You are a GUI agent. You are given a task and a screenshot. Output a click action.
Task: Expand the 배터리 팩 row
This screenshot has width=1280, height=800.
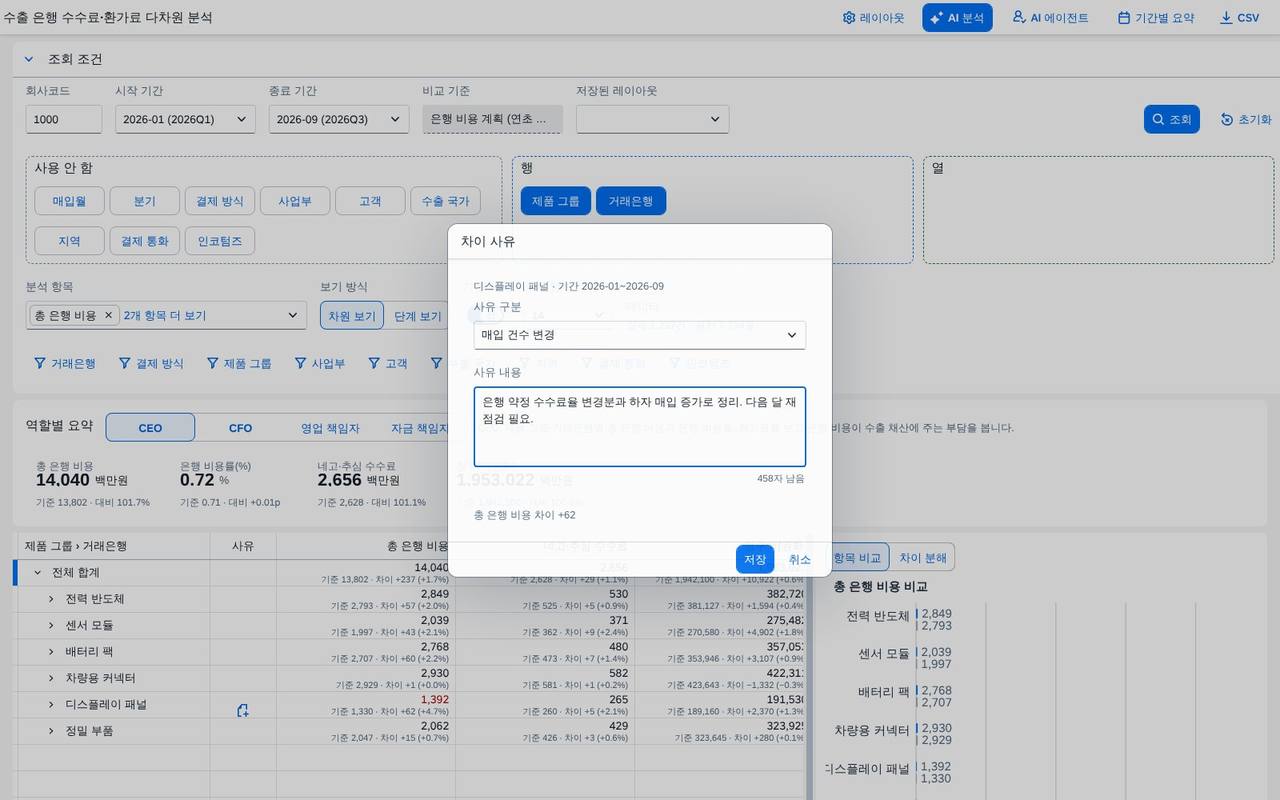pyautogui.click(x=51, y=651)
